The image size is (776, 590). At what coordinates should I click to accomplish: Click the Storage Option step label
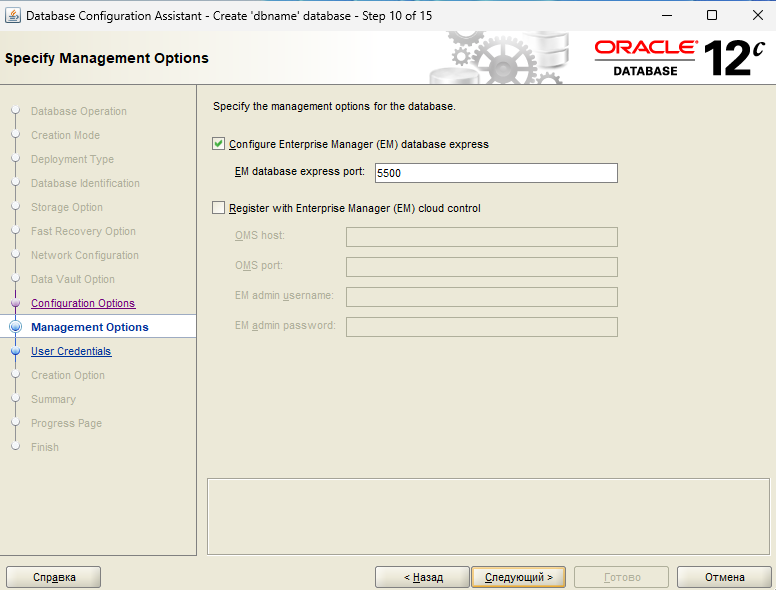(67, 207)
